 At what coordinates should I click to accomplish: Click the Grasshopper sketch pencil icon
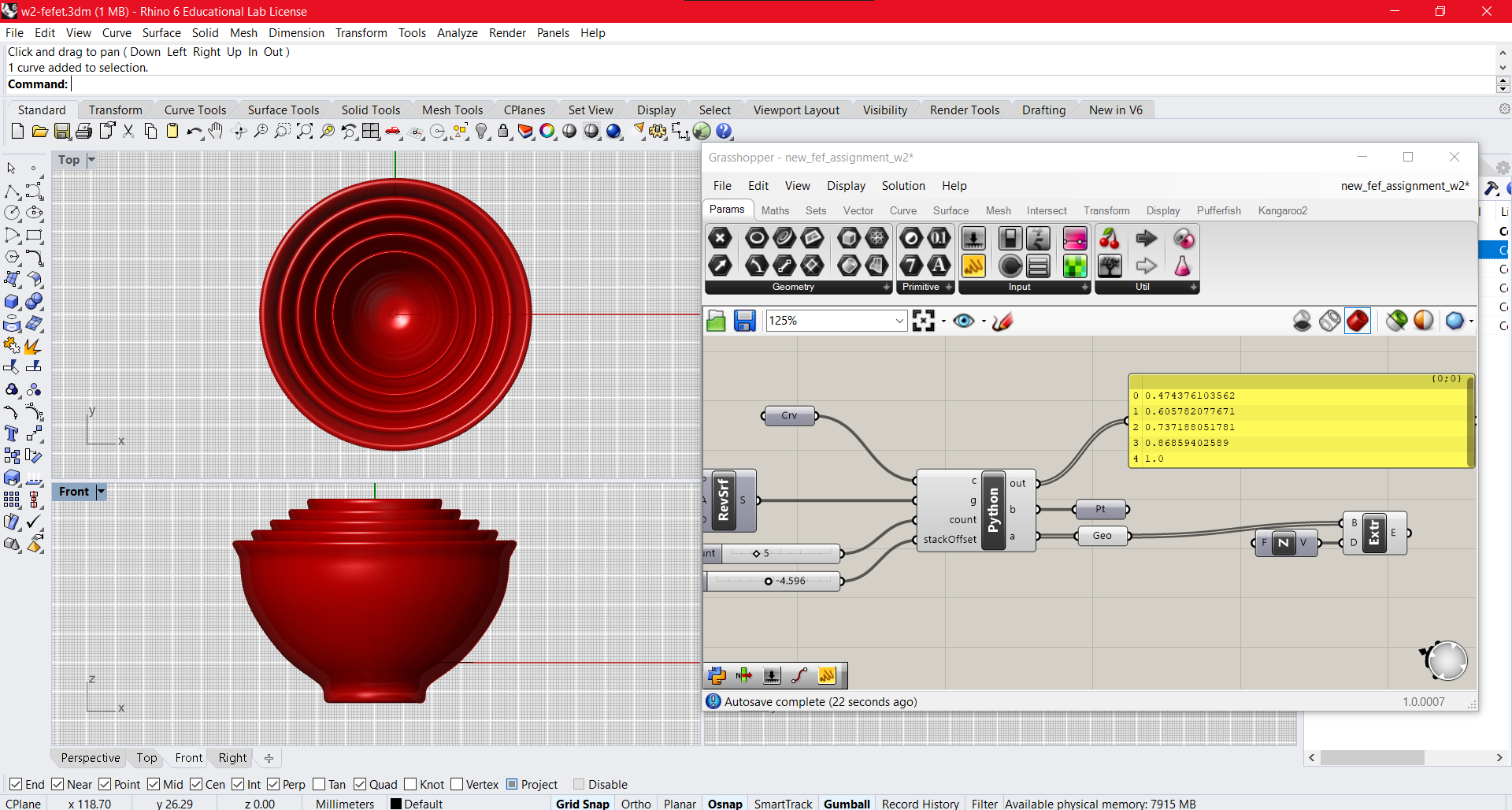[1002, 321]
